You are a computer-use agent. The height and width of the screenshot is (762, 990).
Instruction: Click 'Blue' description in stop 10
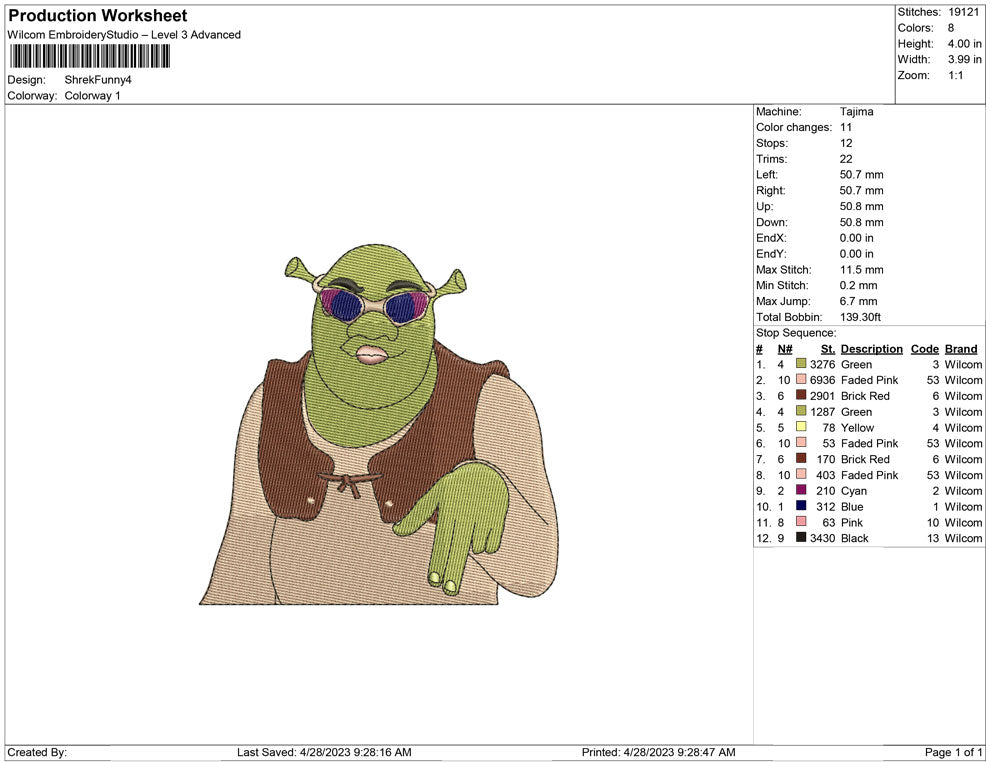(x=852, y=506)
